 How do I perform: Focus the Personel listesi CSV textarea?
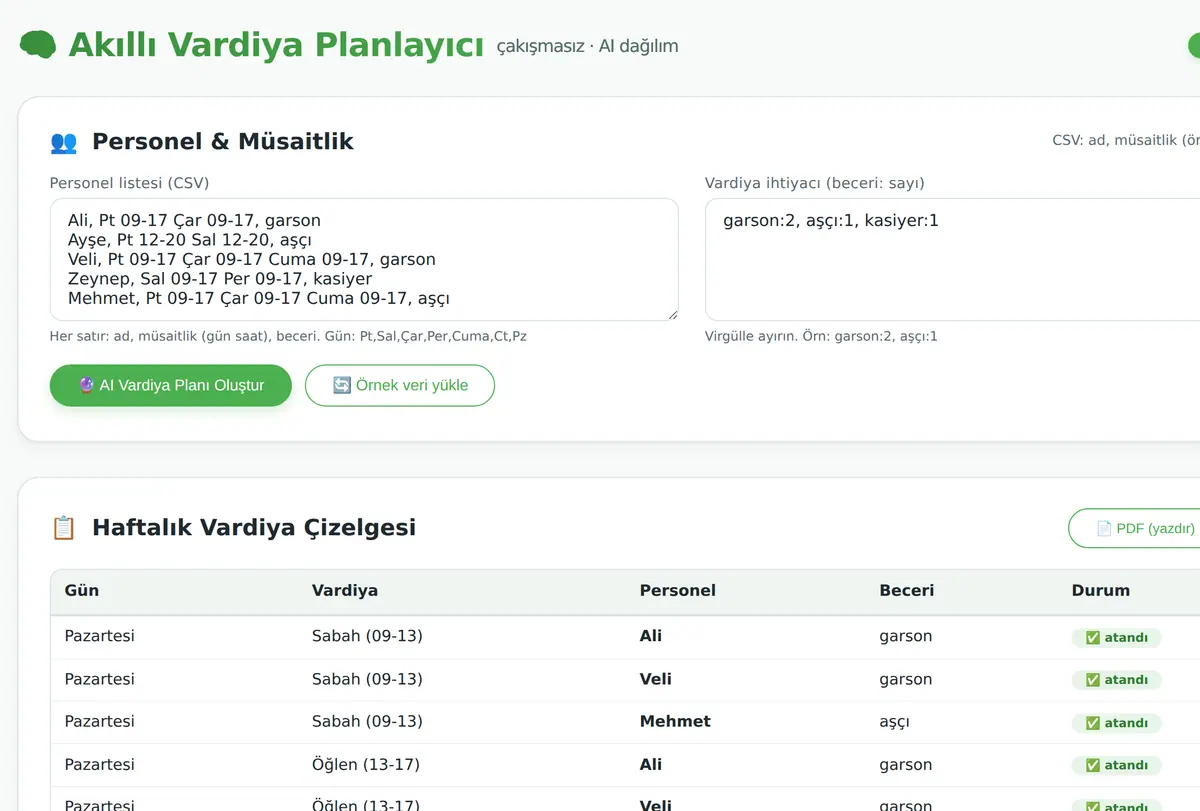tap(364, 259)
